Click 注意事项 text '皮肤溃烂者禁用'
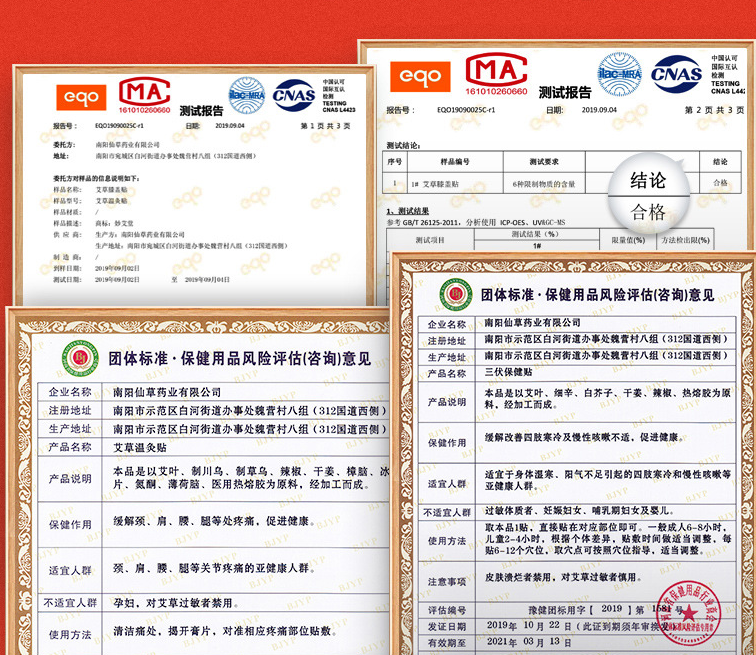 563,577
